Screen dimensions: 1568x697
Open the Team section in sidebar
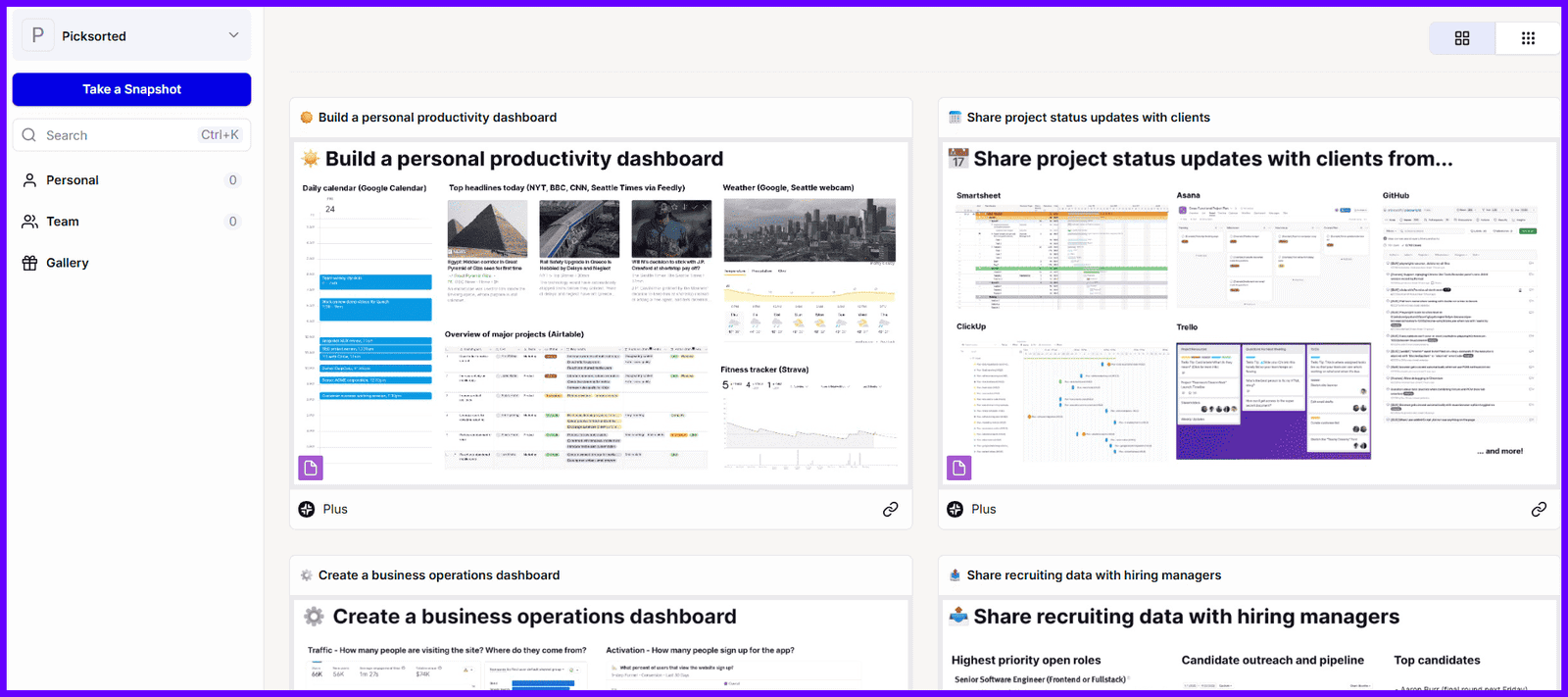(x=63, y=222)
